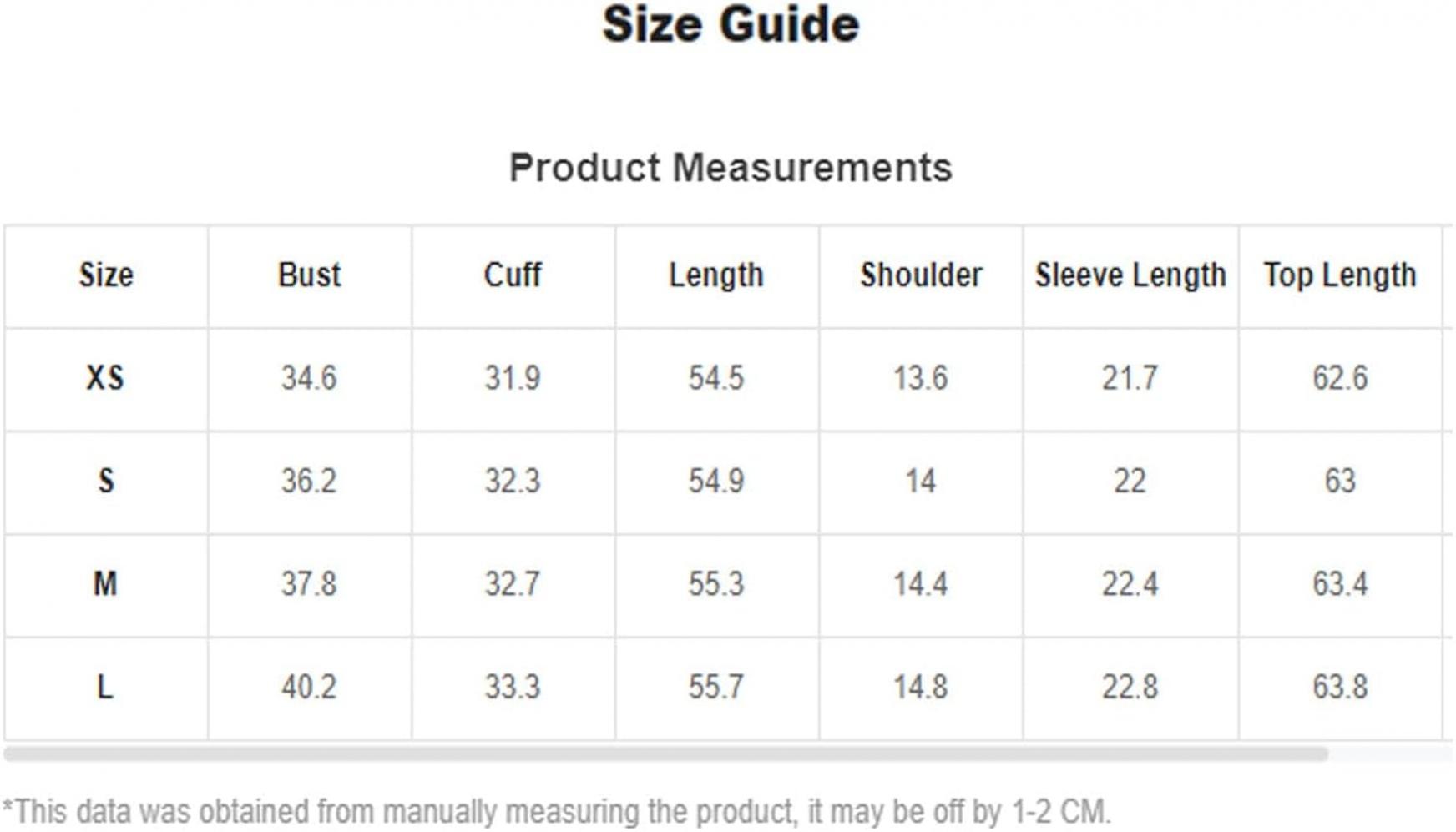
Task: Select the S size row label
Action: (x=106, y=481)
